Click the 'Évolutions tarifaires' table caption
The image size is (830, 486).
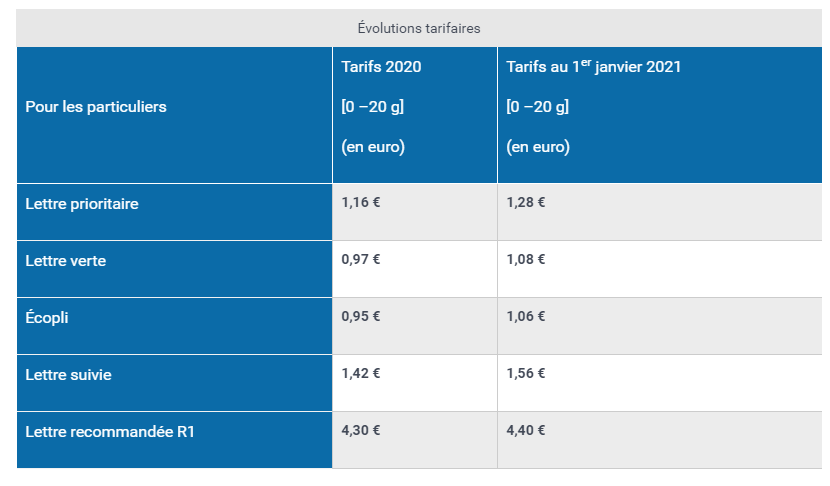[x=419, y=28]
